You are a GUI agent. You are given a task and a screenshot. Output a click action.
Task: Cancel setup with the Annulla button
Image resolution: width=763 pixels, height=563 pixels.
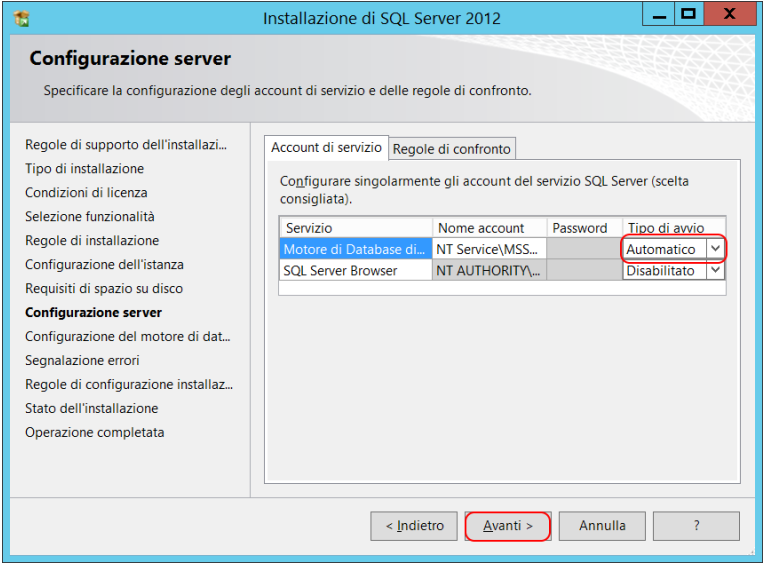(x=602, y=526)
